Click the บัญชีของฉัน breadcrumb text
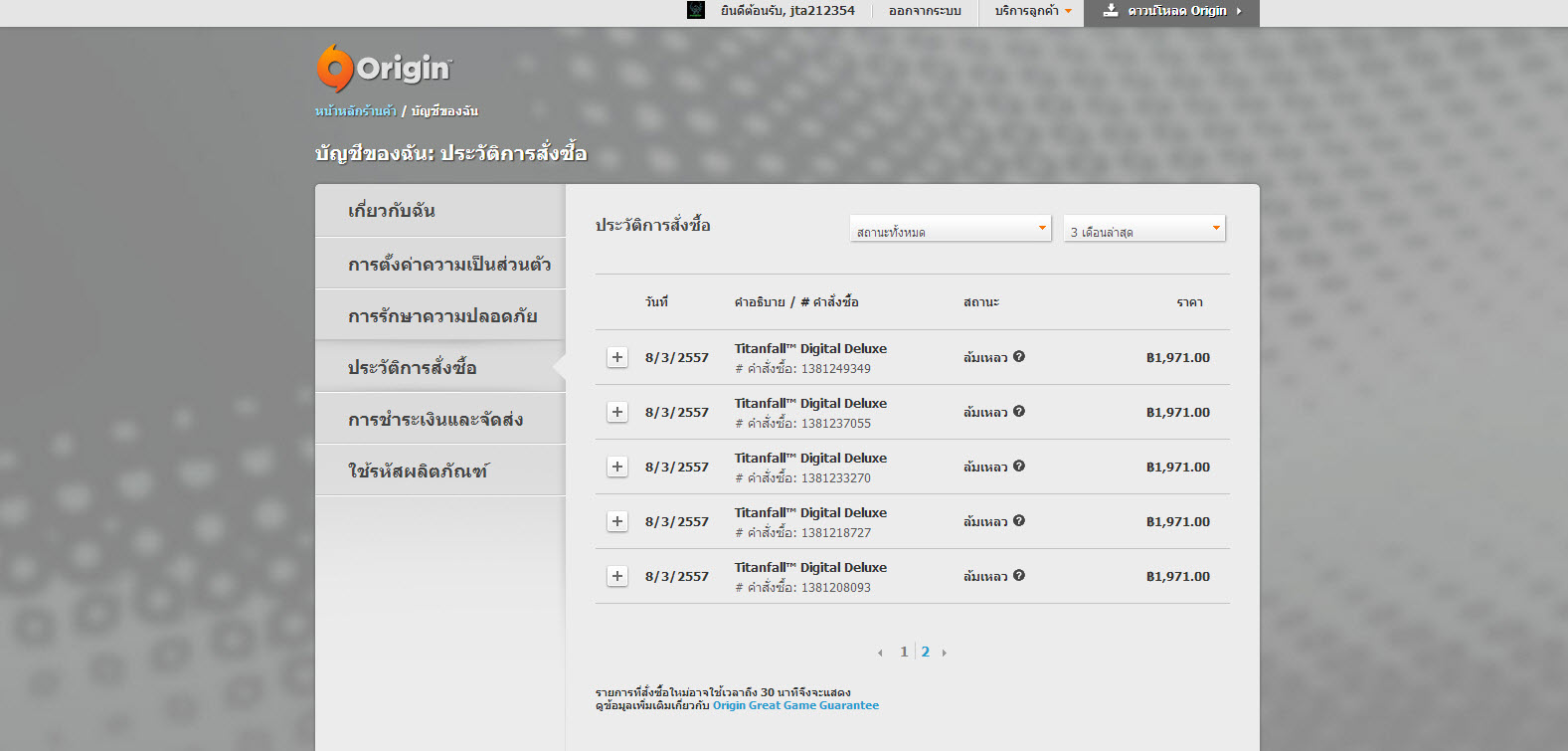This screenshot has height=751, width=1568. point(444,110)
